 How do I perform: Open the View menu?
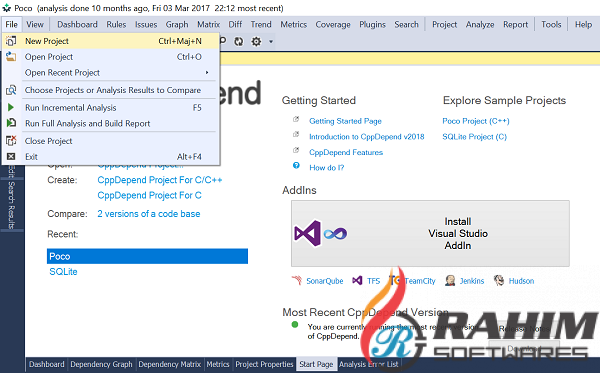click(x=35, y=24)
